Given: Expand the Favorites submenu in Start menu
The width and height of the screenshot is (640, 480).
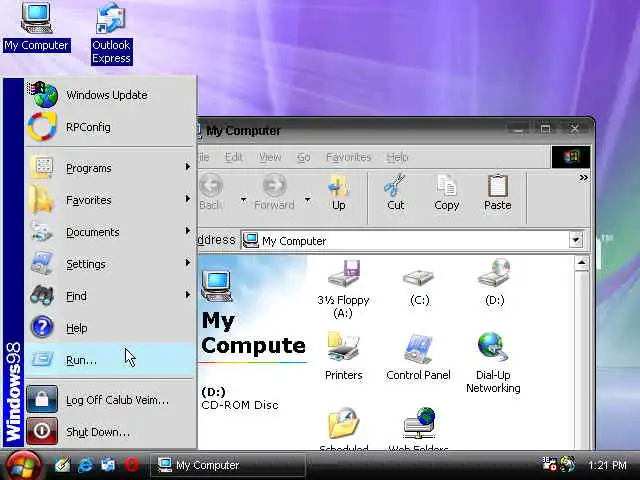Looking at the screenshot, I should [110, 200].
